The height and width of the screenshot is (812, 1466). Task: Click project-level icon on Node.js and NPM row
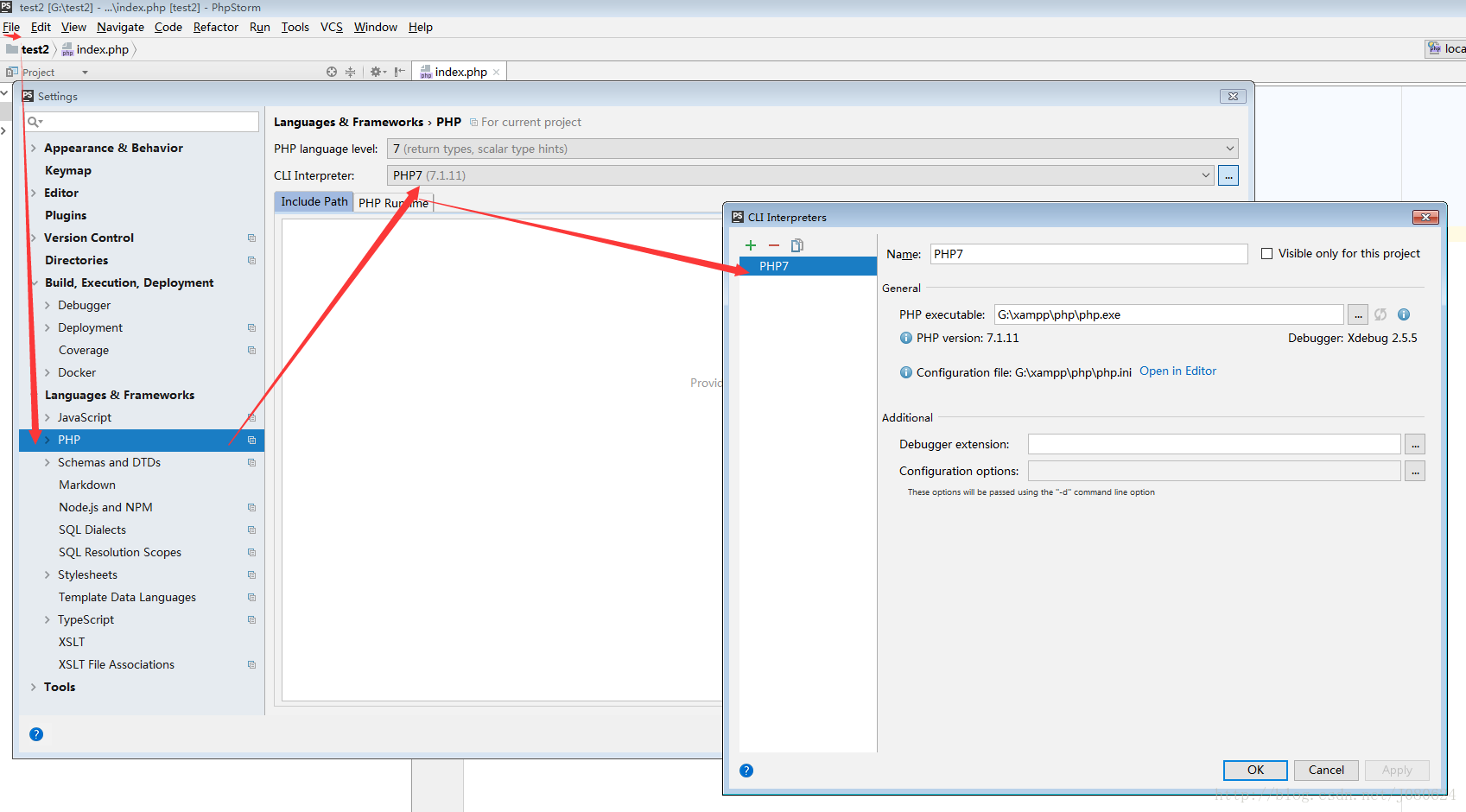coord(251,508)
